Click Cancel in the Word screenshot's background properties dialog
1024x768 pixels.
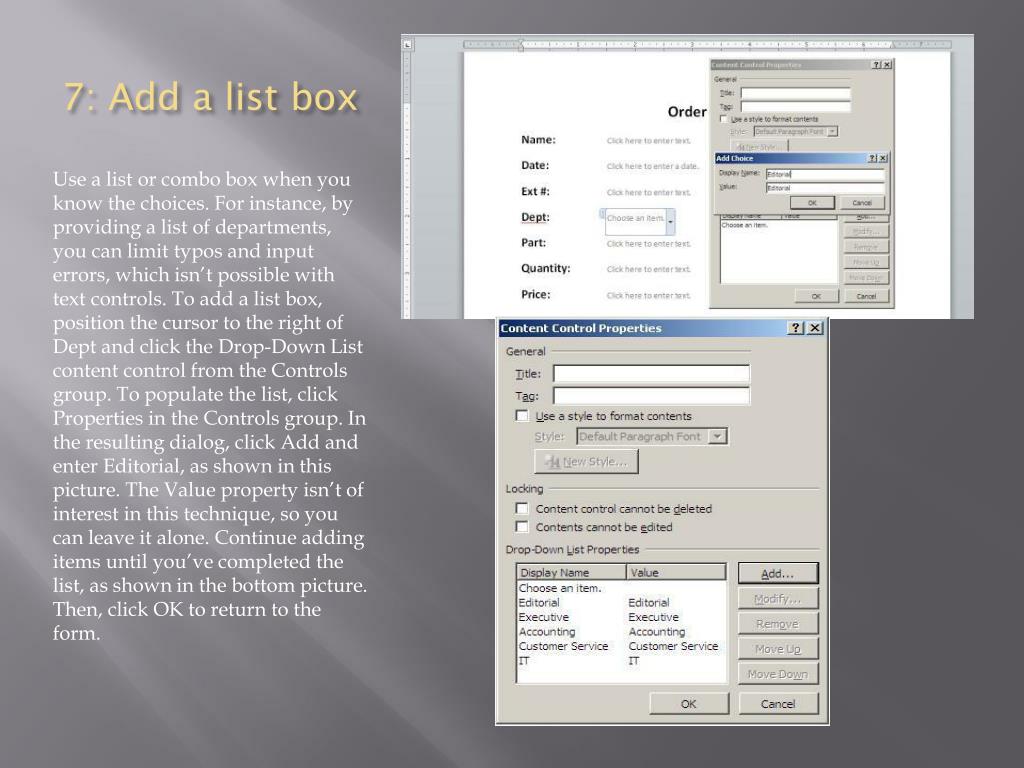click(x=866, y=296)
